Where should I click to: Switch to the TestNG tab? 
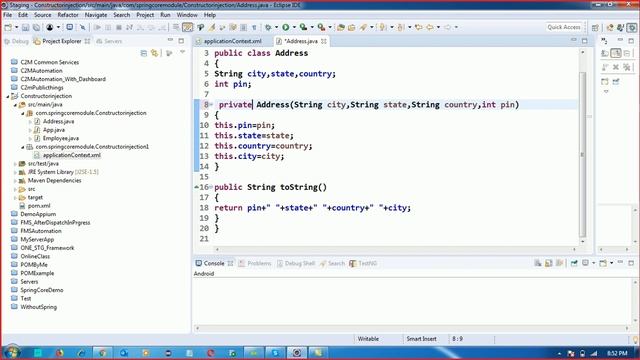[x=363, y=263]
